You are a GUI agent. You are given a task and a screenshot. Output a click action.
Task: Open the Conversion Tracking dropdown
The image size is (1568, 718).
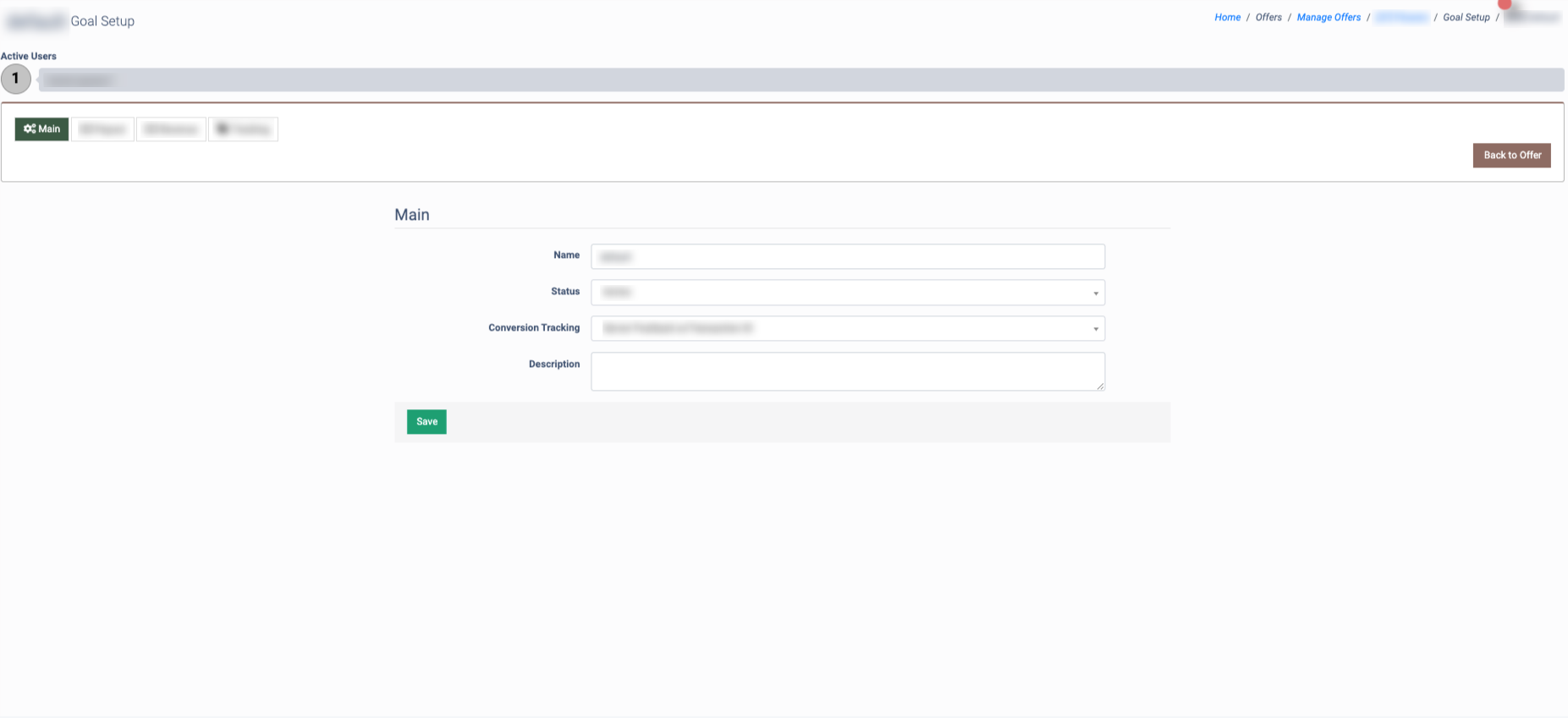pos(847,328)
